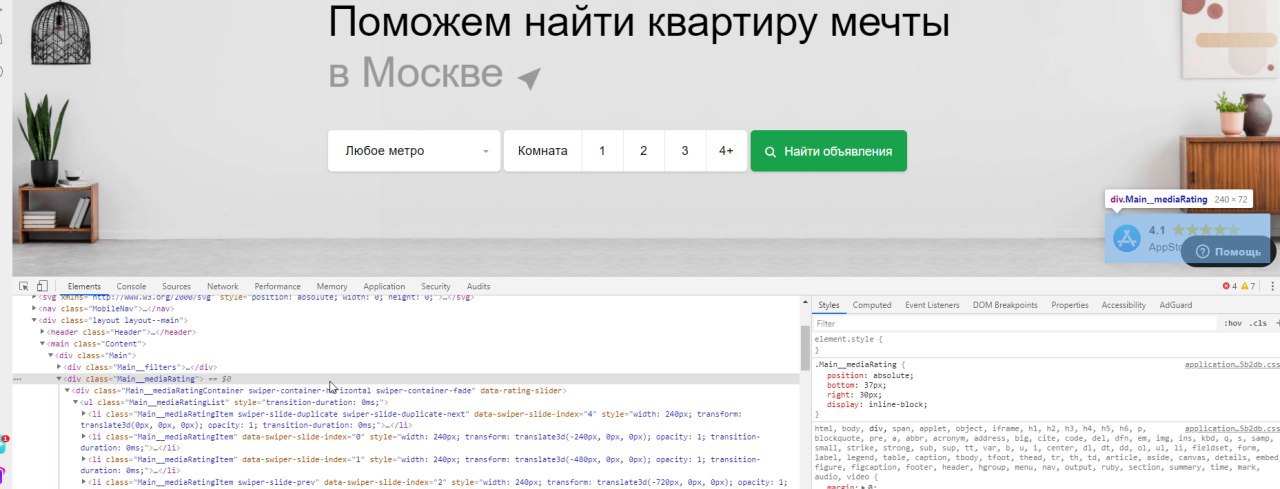The height and width of the screenshot is (489, 1280).
Task: Click the Помощь help button
Action: [x=1229, y=252]
